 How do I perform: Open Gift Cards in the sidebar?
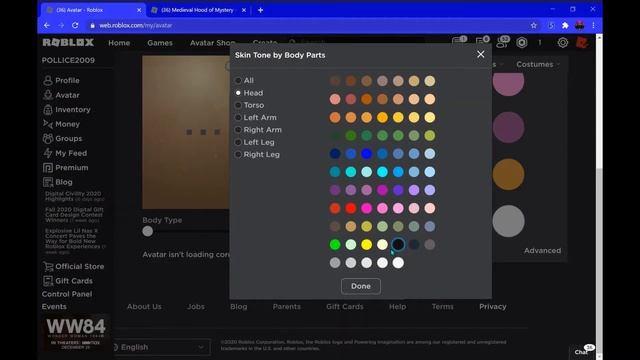click(68, 281)
